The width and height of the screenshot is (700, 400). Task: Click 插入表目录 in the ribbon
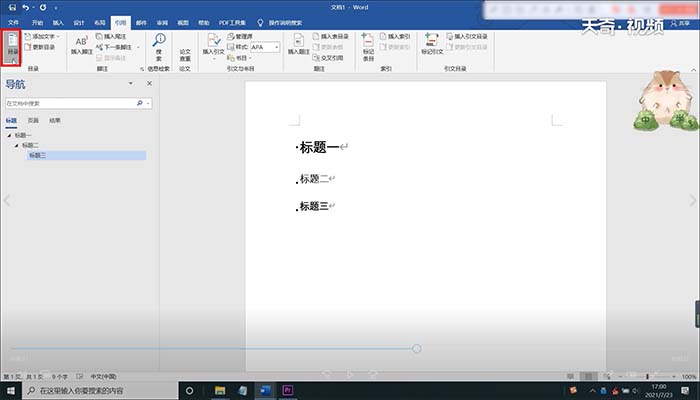(330, 36)
